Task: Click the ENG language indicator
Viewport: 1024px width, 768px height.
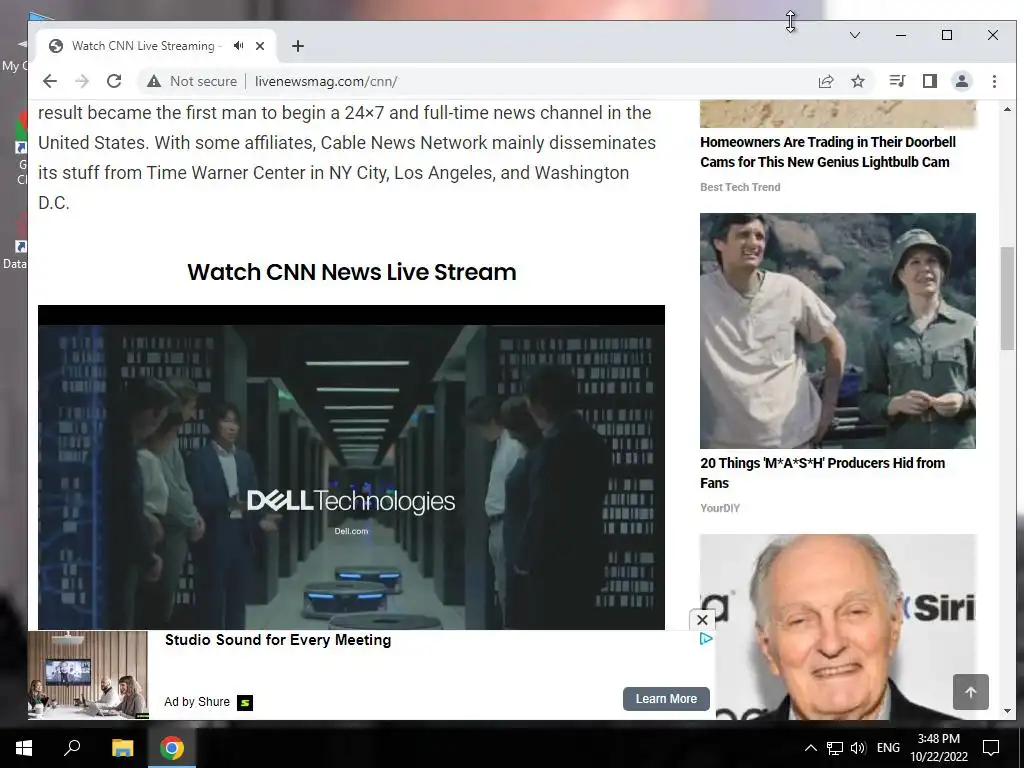Action: (x=888, y=748)
